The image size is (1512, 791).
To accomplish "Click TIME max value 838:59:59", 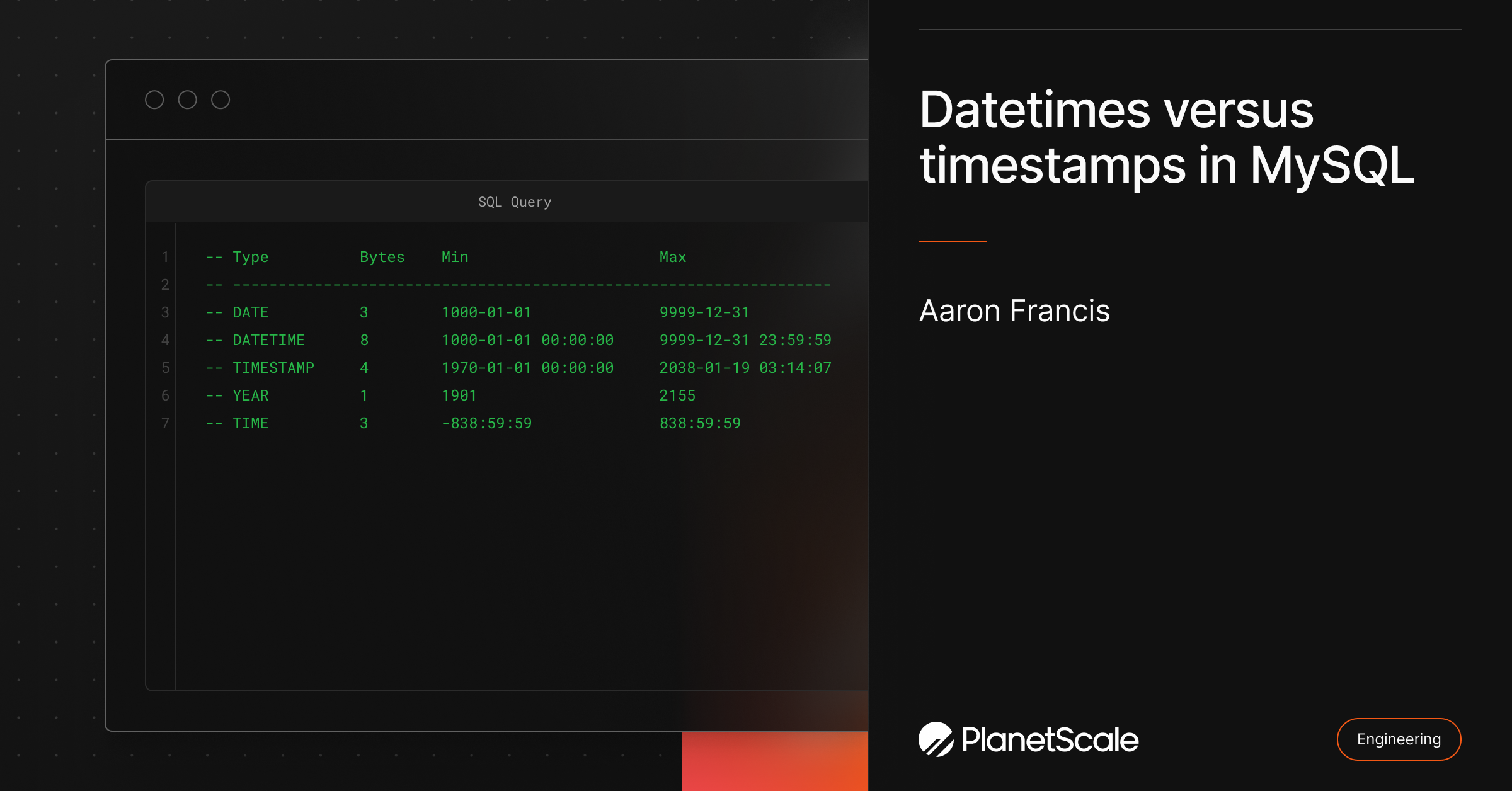I will click(x=700, y=423).
